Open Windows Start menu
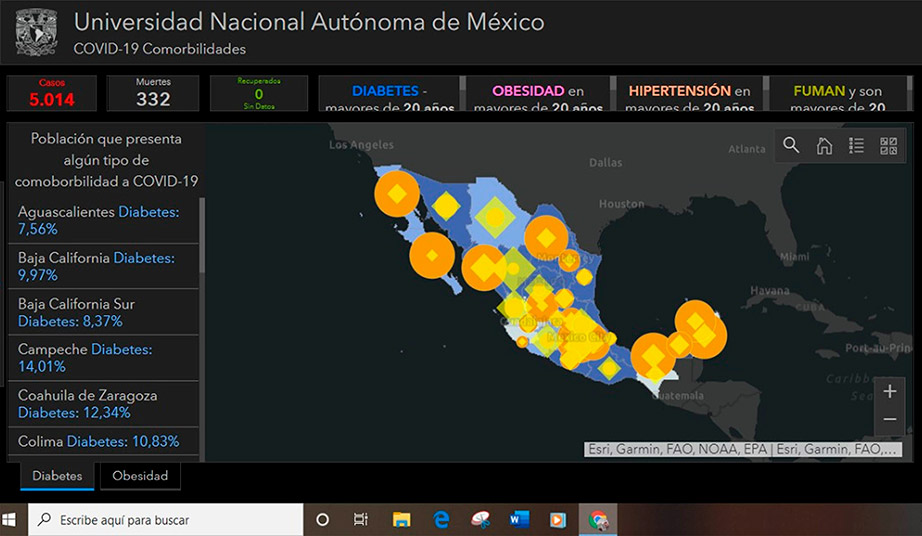 [9, 520]
